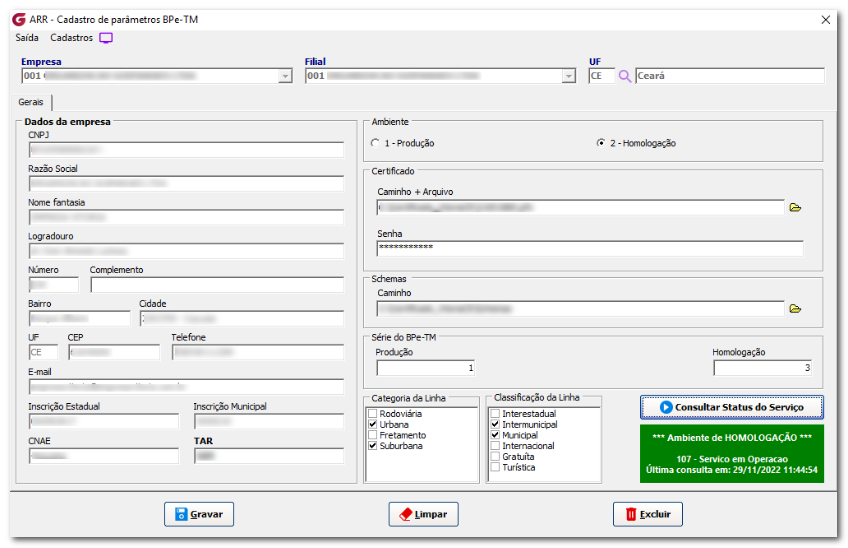Close the ARR parameters window

click(x=825, y=20)
